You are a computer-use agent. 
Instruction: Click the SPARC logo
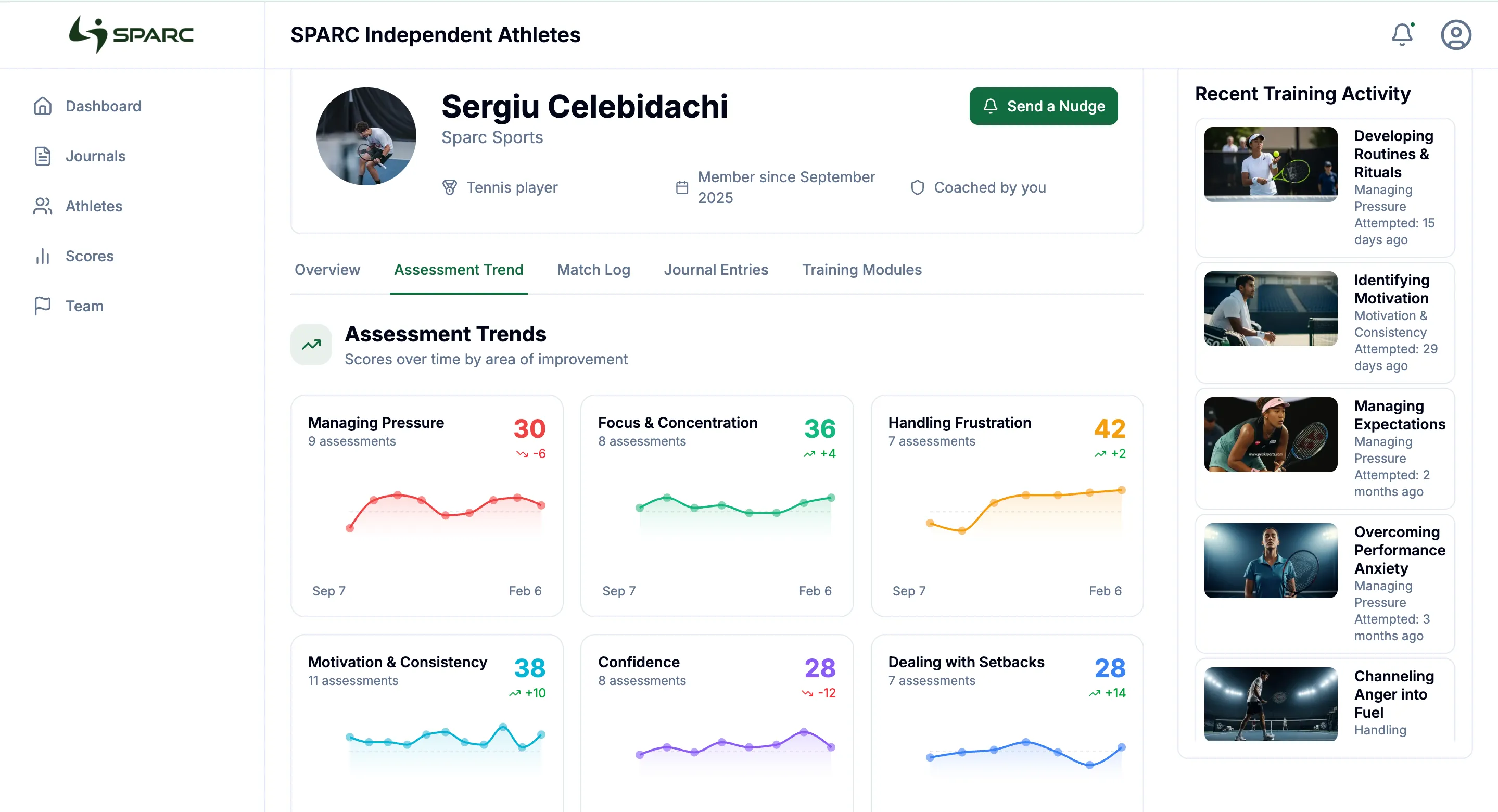[x=131, y=33]
